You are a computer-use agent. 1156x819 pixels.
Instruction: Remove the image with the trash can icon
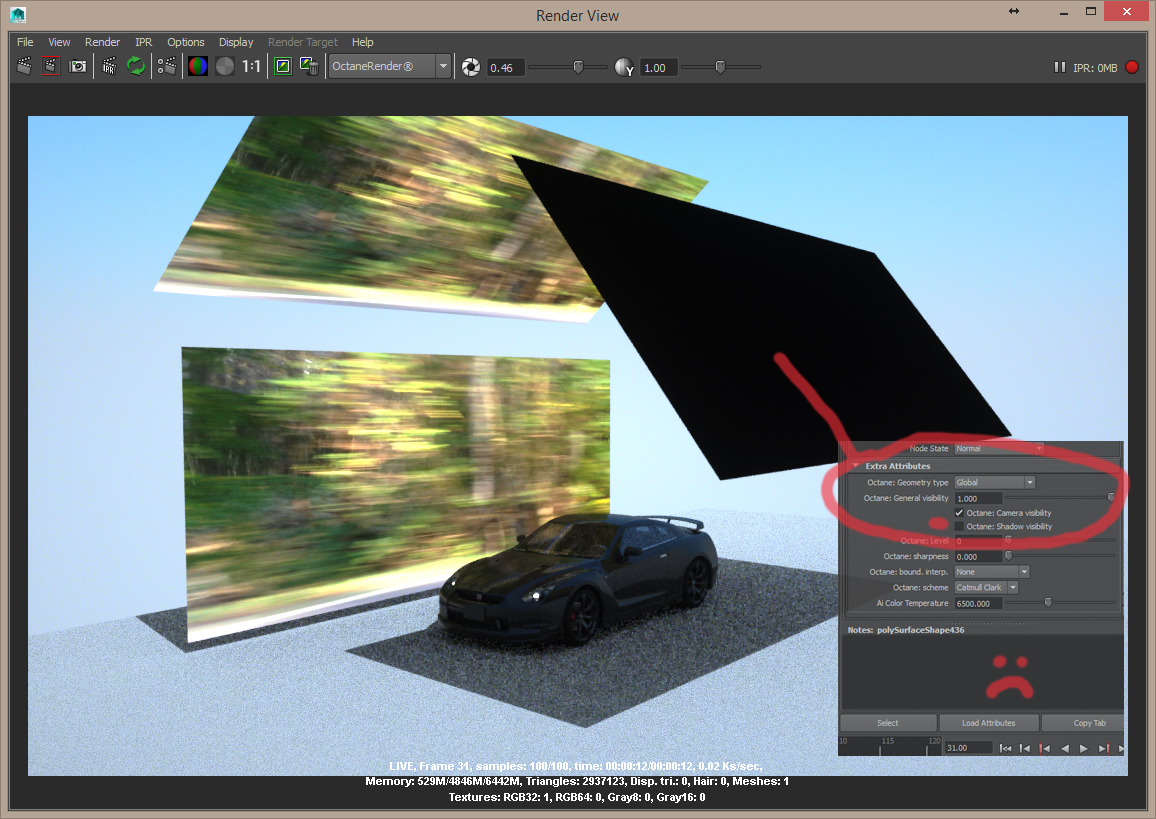(x=309, y=66)
